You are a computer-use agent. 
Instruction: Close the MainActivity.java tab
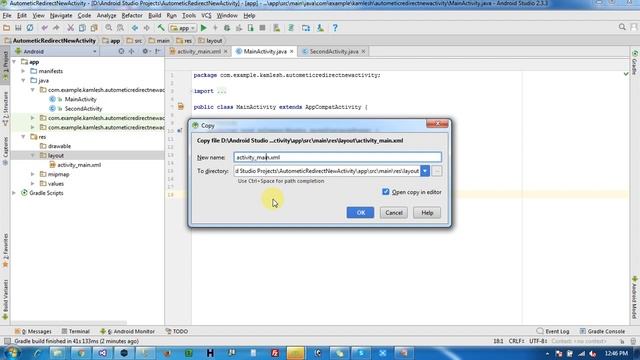pyautogui.click(x=291, y=51)
